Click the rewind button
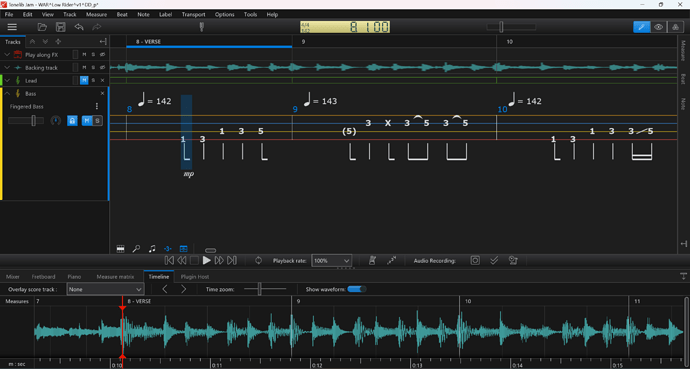Screen dimensions: 690x369 pos(181,260)
